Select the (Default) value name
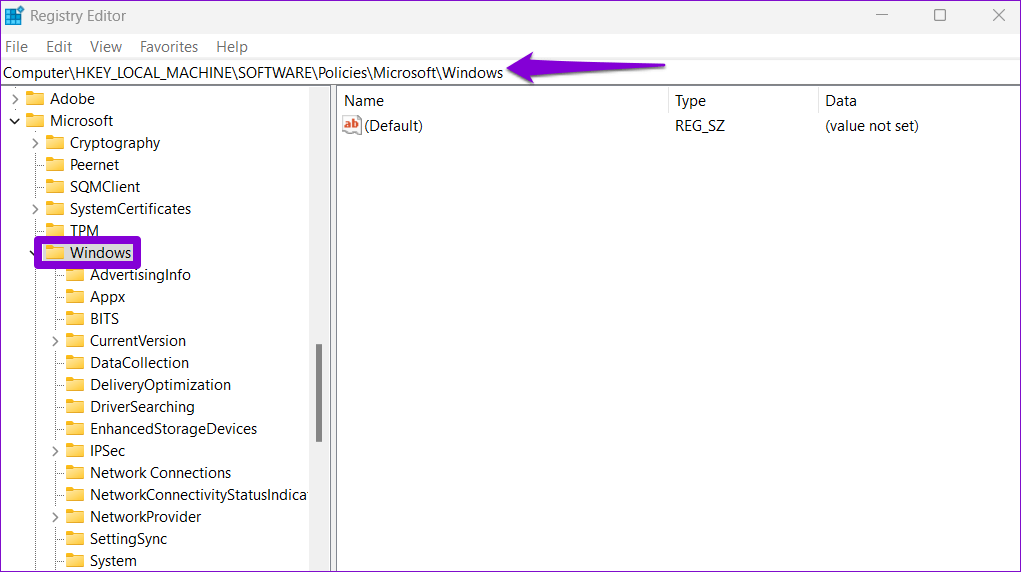Screen dimensions: 1021x572 coord(393,126)
